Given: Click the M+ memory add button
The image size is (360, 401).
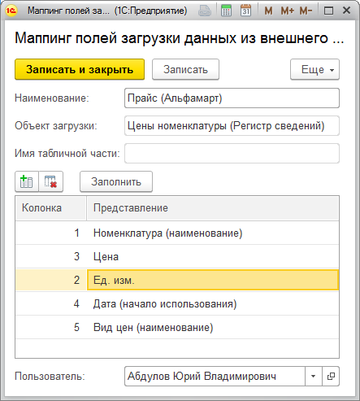Looking at the screenshot, I should (x=287, y=11).
